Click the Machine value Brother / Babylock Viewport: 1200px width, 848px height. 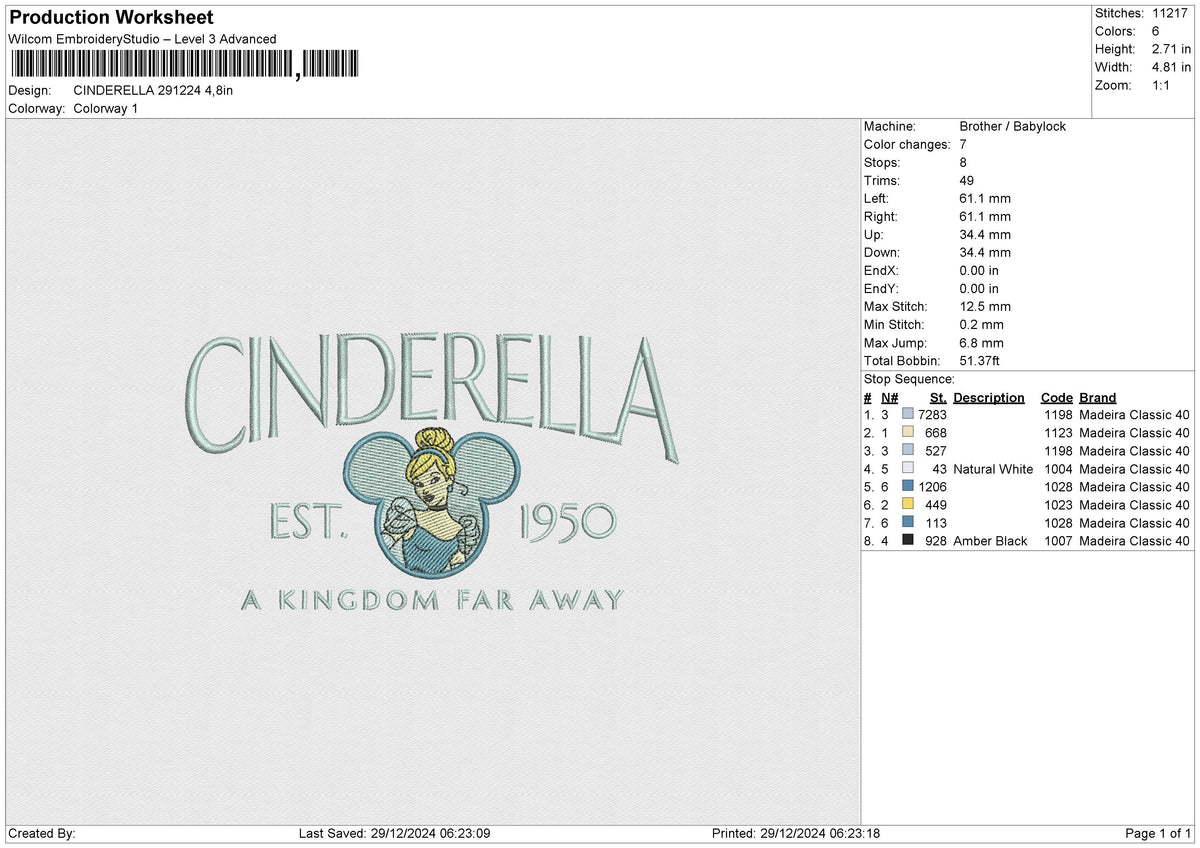pyautogui.click(x=1012, y=127)
